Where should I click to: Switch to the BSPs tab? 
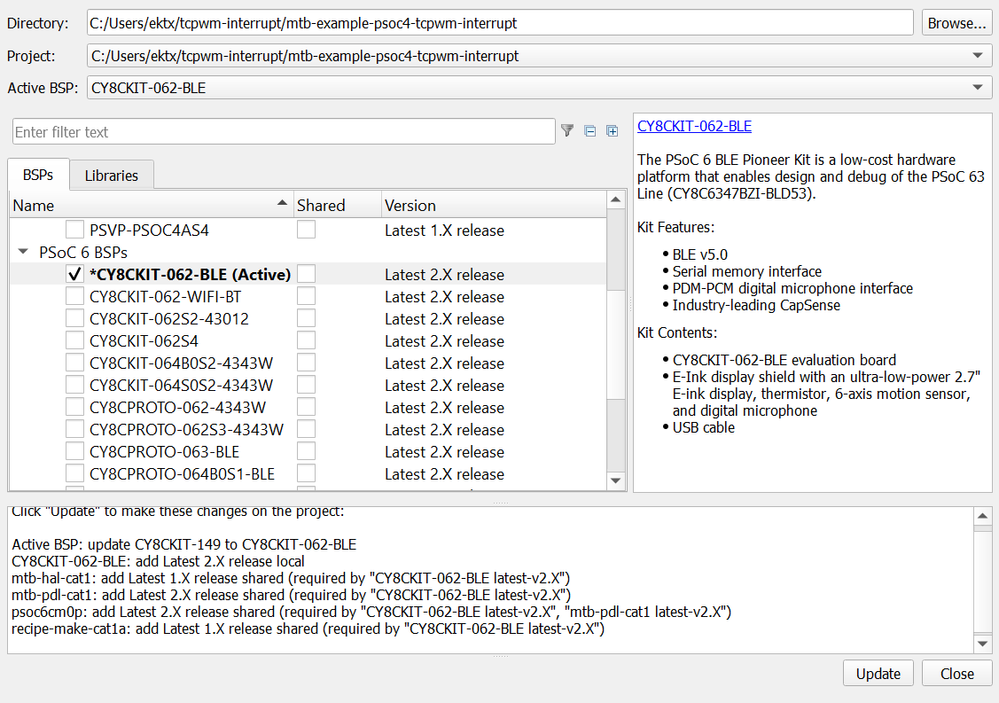pyautogui.click(x=38, y=175)
